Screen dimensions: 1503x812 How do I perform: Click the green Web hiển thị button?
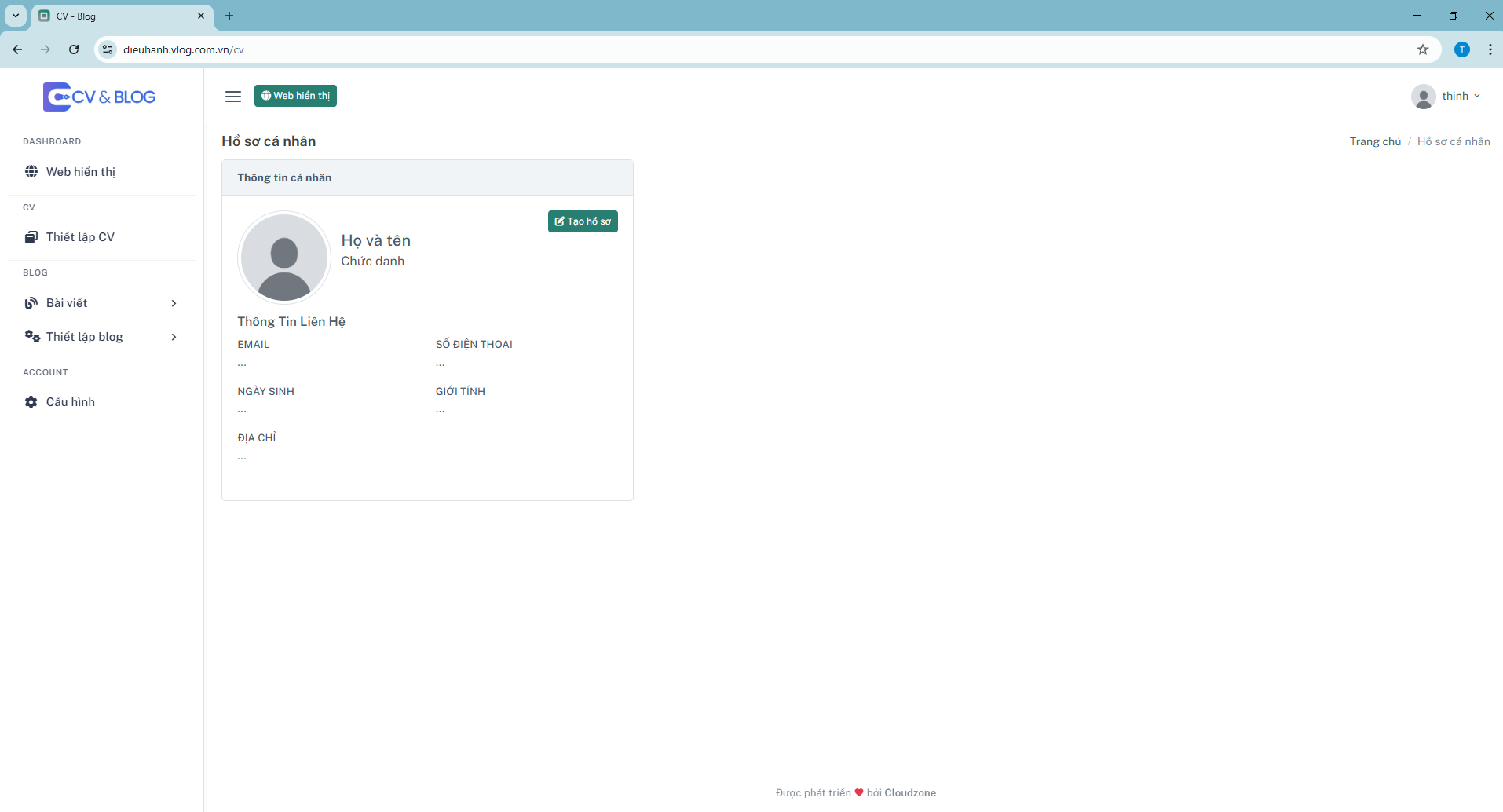pos(295,96)
